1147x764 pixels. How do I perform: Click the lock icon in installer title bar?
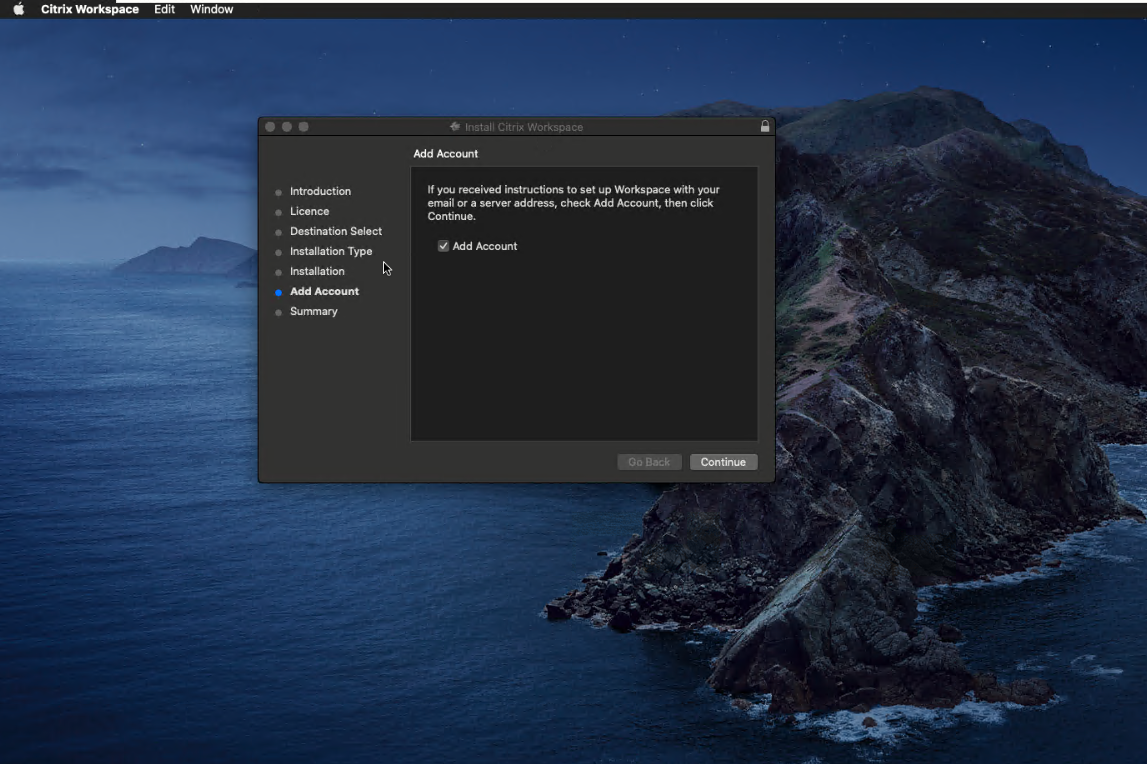click(764, 127)
